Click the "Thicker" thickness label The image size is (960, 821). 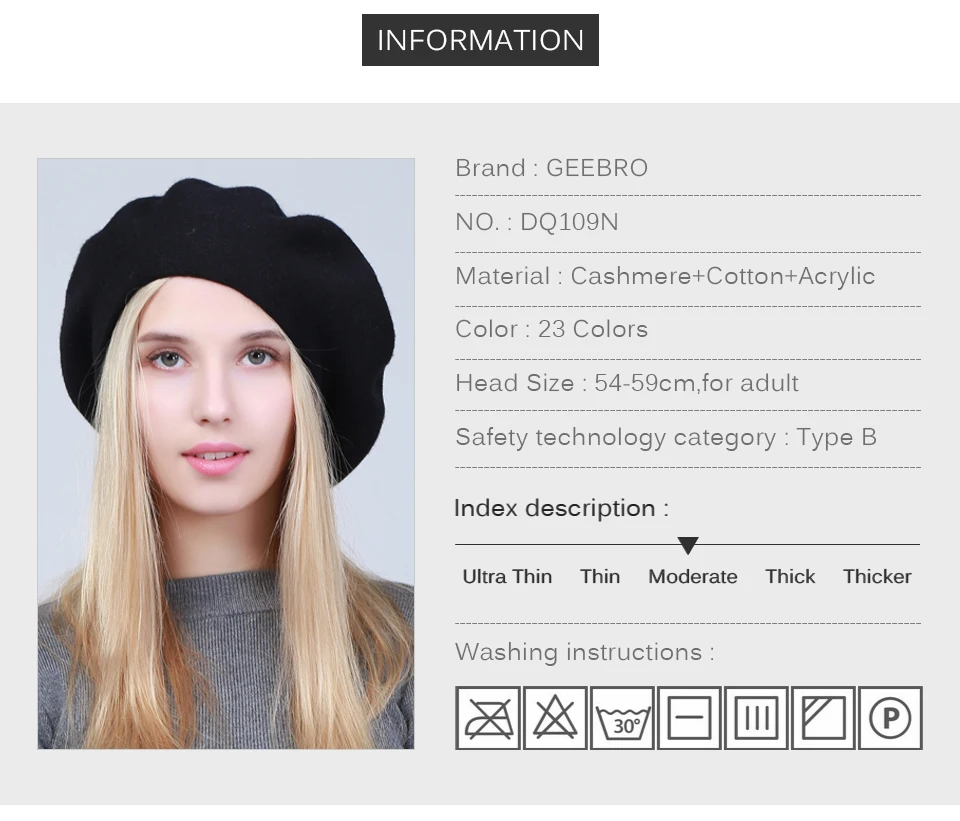tap(877, 577)
